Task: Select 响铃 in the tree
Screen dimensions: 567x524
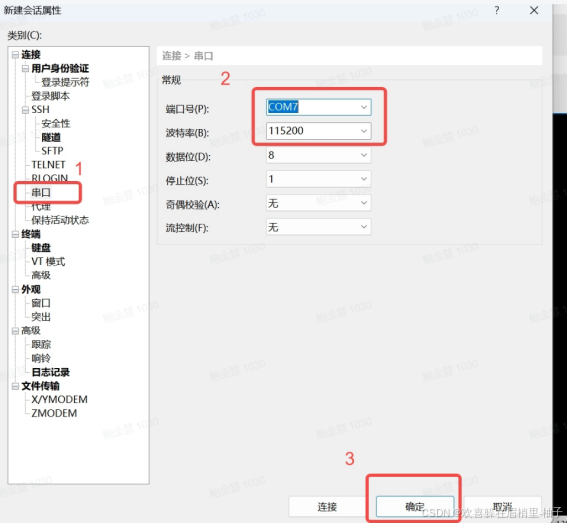Action: 41,359
